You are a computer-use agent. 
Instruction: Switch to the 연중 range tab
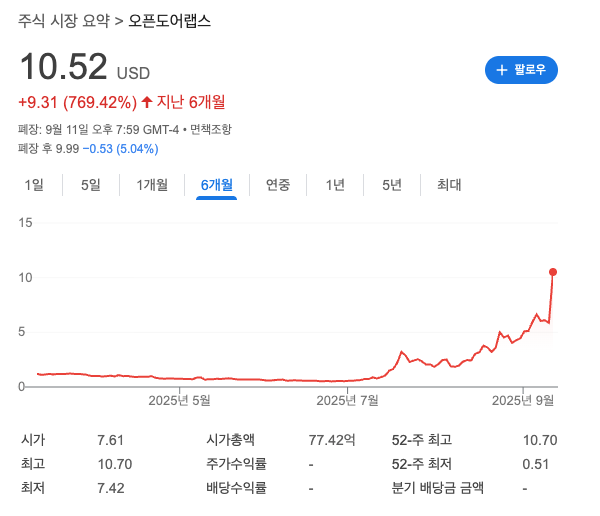pyautogui.click(x=278, y=185)
